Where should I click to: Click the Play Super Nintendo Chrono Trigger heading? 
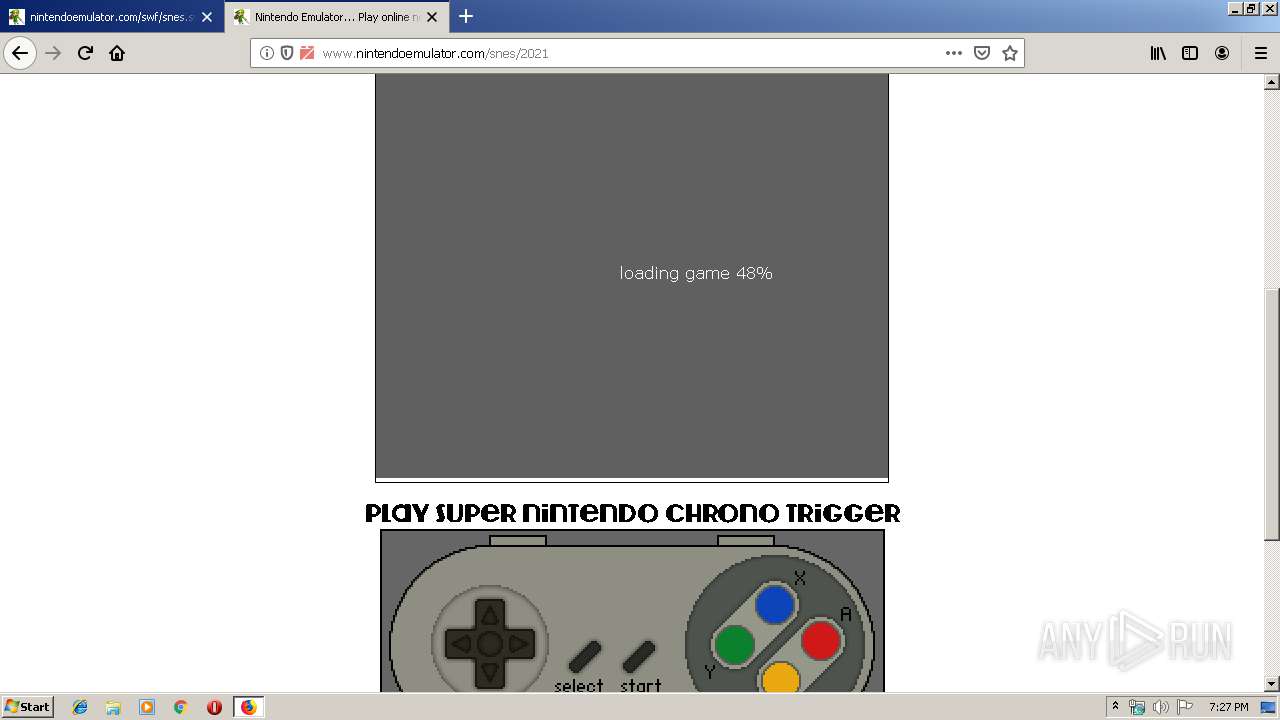pyautogui.click(x=632, y=513)
